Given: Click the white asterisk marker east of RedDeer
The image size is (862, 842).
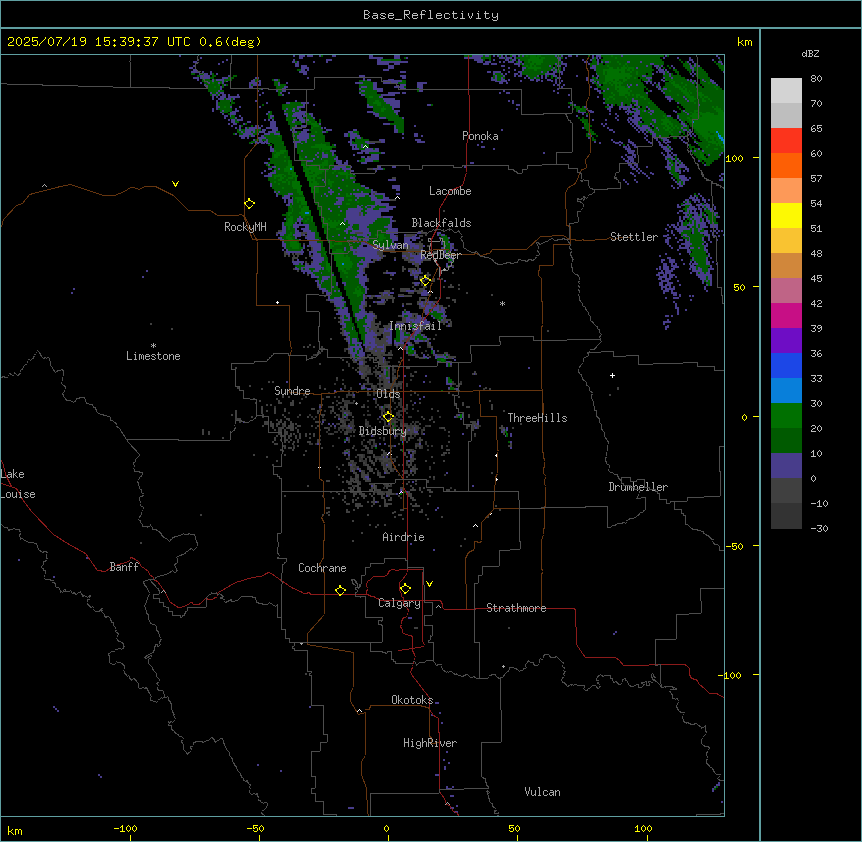Looking at the screenshot, I should tap(502, 303).
